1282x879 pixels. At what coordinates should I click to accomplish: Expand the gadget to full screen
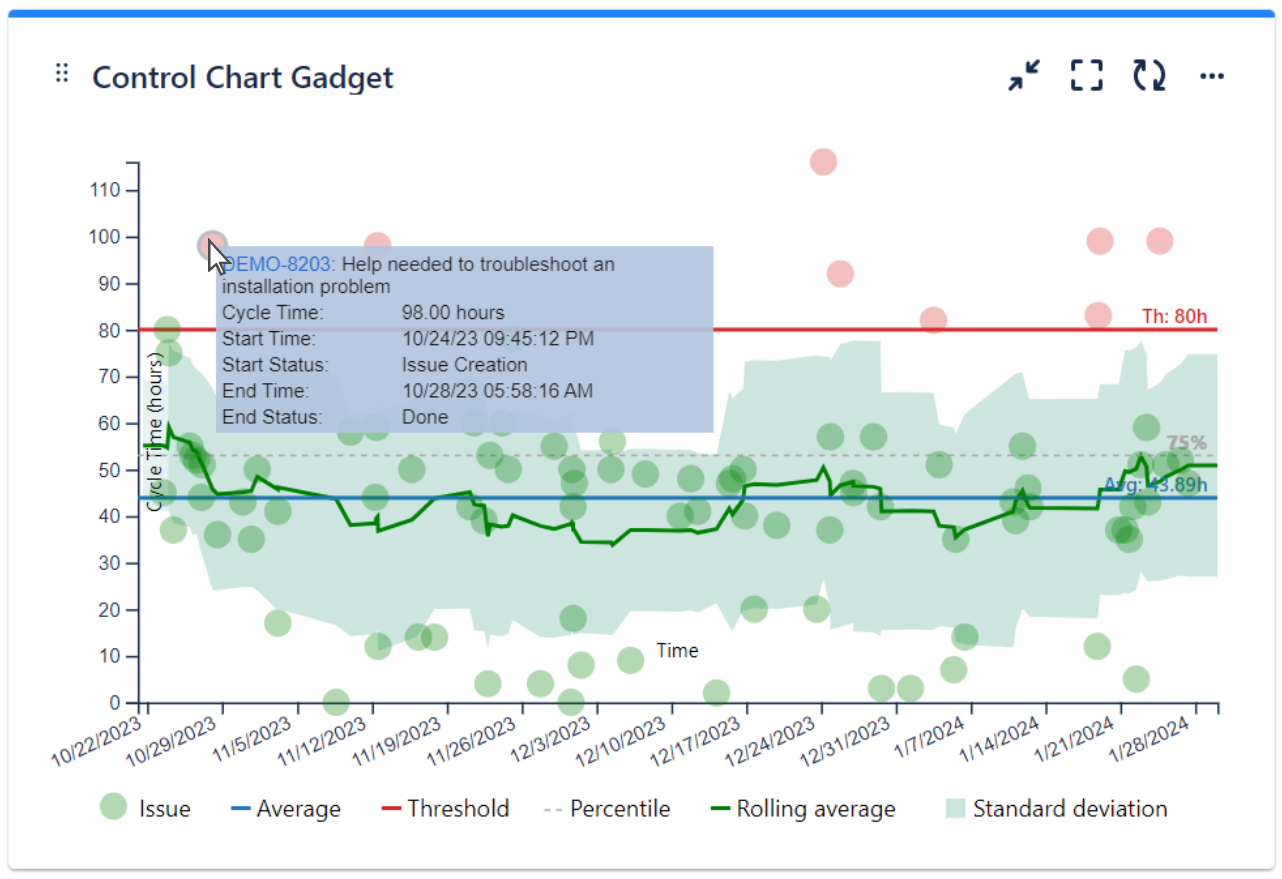click(x=1085, y=74)
